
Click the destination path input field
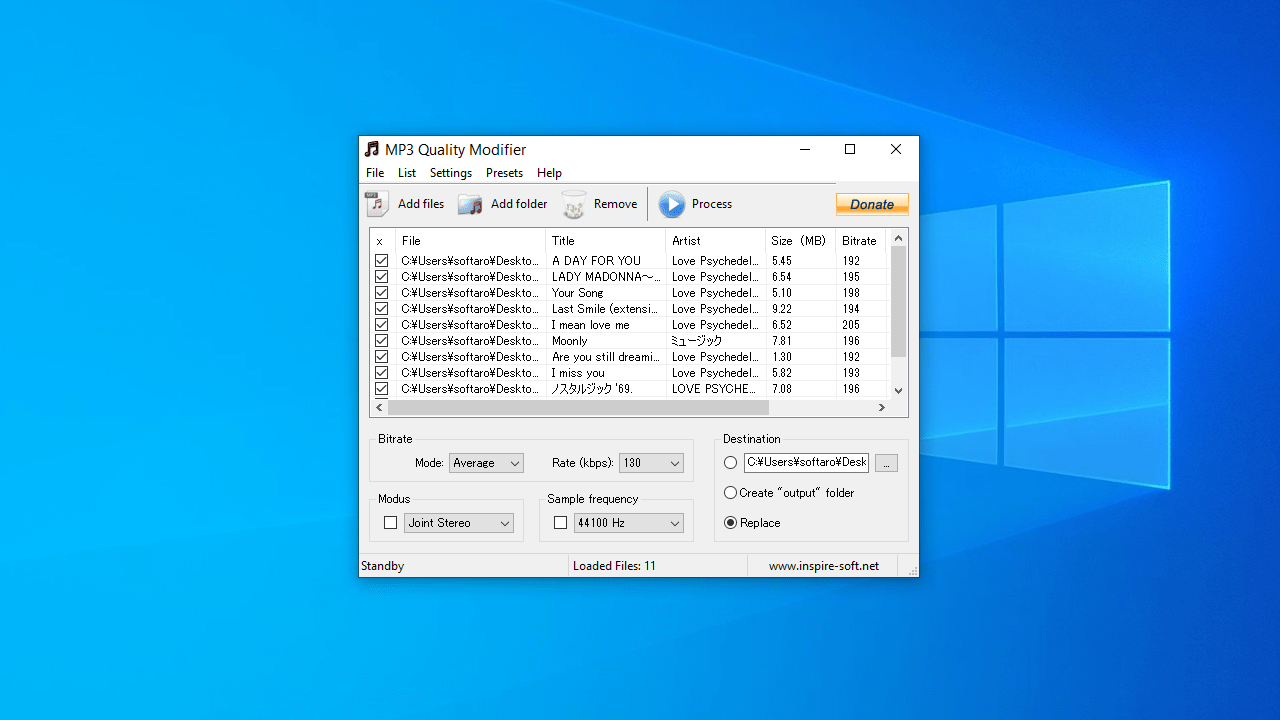[806, 463]
